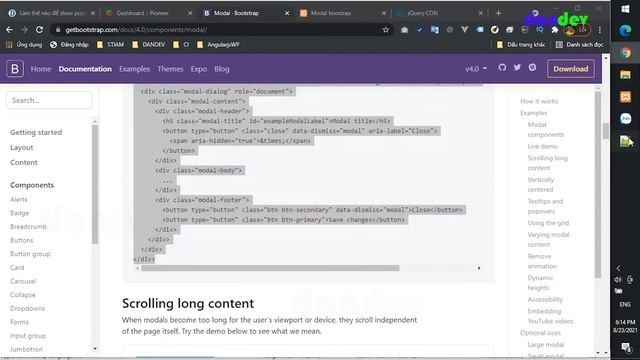Open the Ứng dụng apps shortcut
Image resolution: width=640 pixels, height=360 pixels.
[24, 44]
